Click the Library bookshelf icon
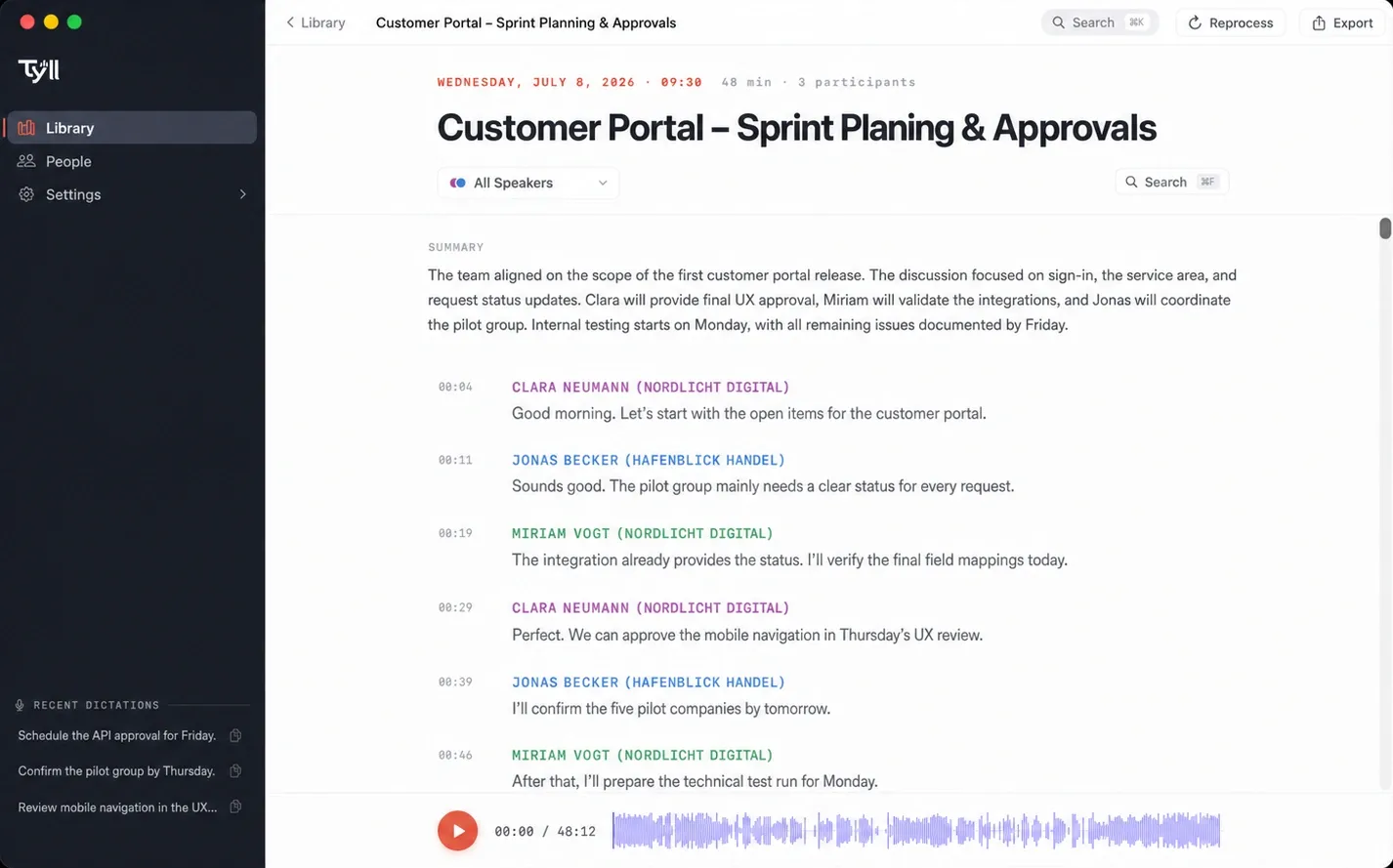This screenshot has height=868, width=1393. point(26,128)
